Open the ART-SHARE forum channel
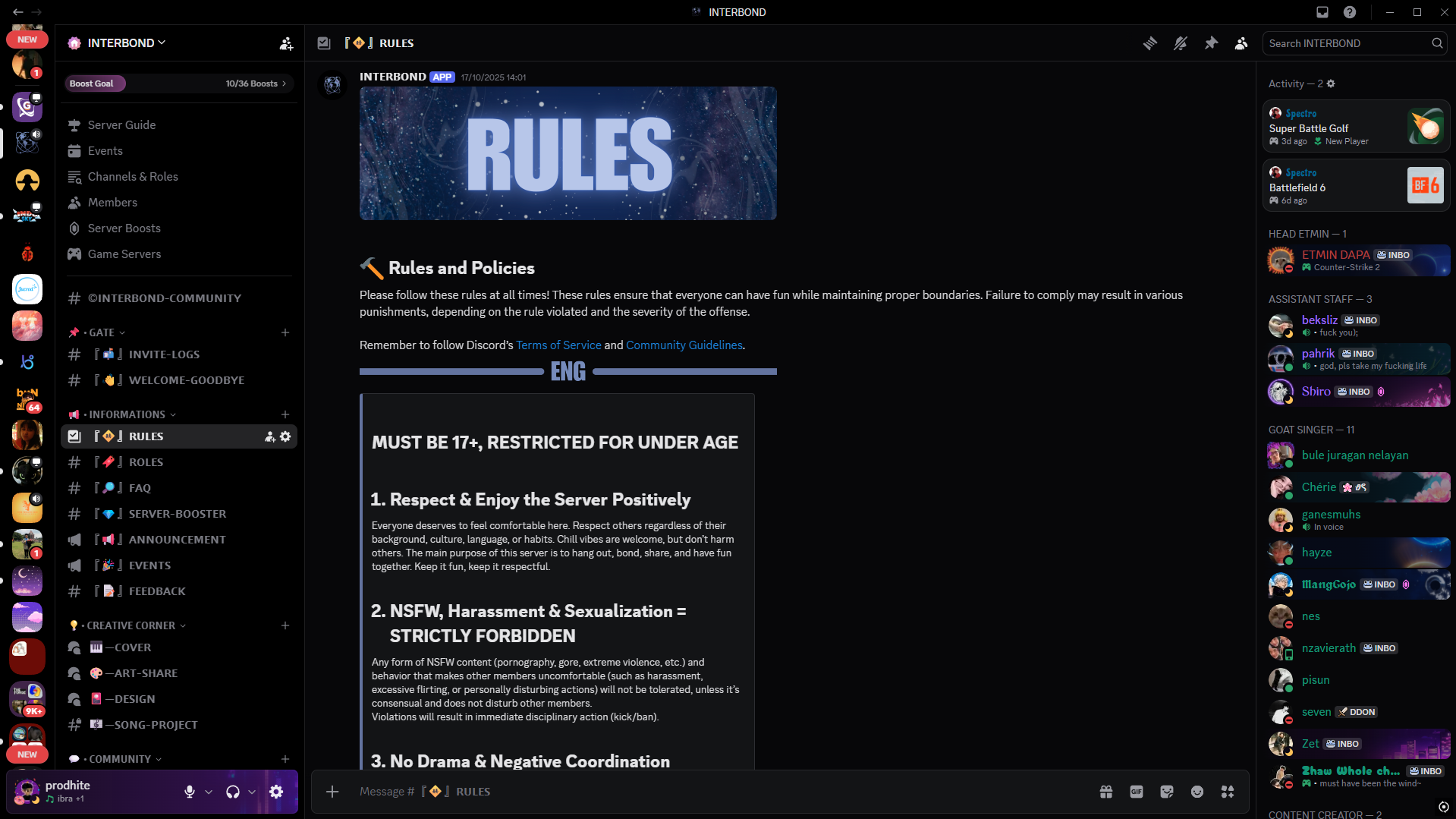 pyautogui.click(x=179, y=673)
